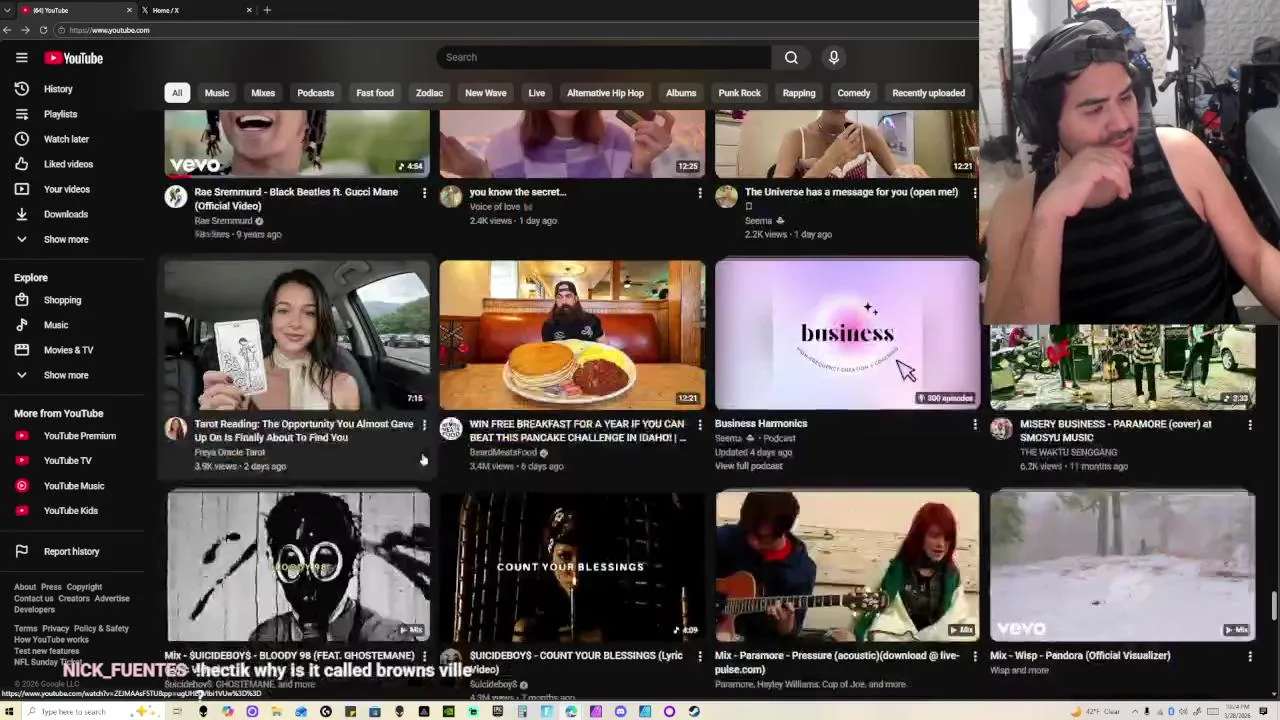Select the Podcasts filter chip
The image size is (1280, 720).
(x=315, y=93)
